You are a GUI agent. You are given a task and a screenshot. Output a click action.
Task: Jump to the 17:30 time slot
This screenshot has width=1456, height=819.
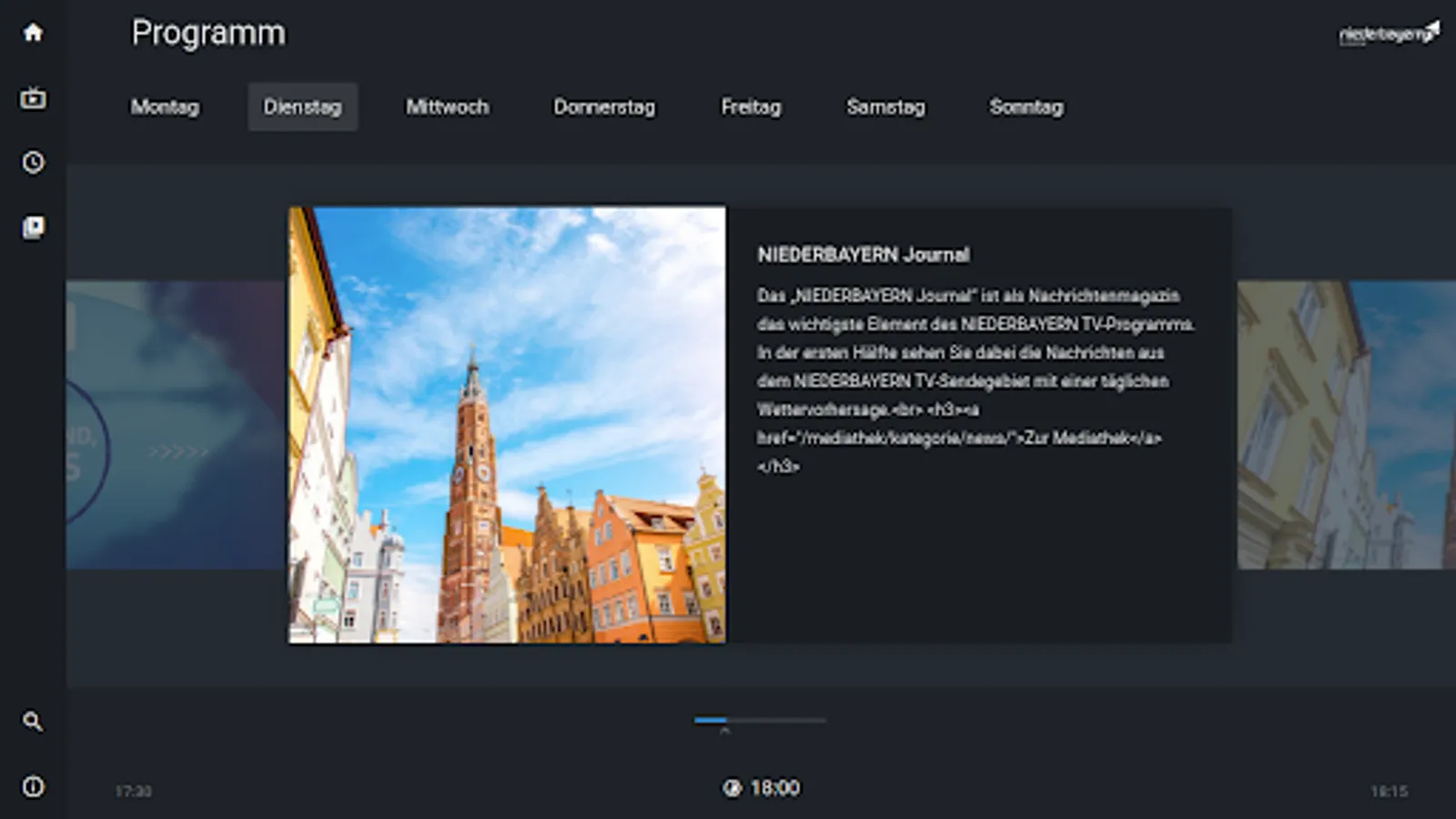[x=133, y=792]
